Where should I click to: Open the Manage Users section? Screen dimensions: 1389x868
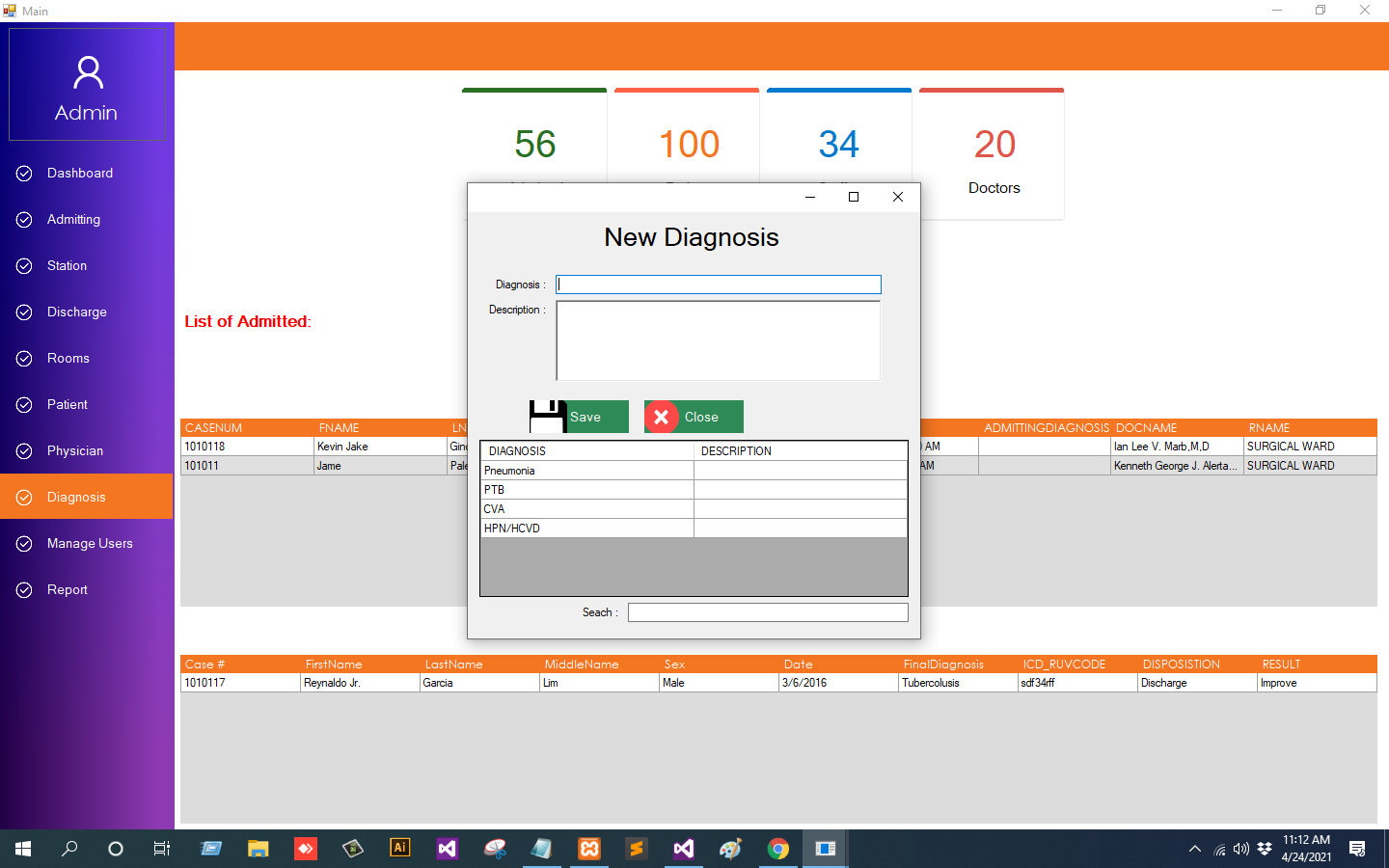click(88, 543)
